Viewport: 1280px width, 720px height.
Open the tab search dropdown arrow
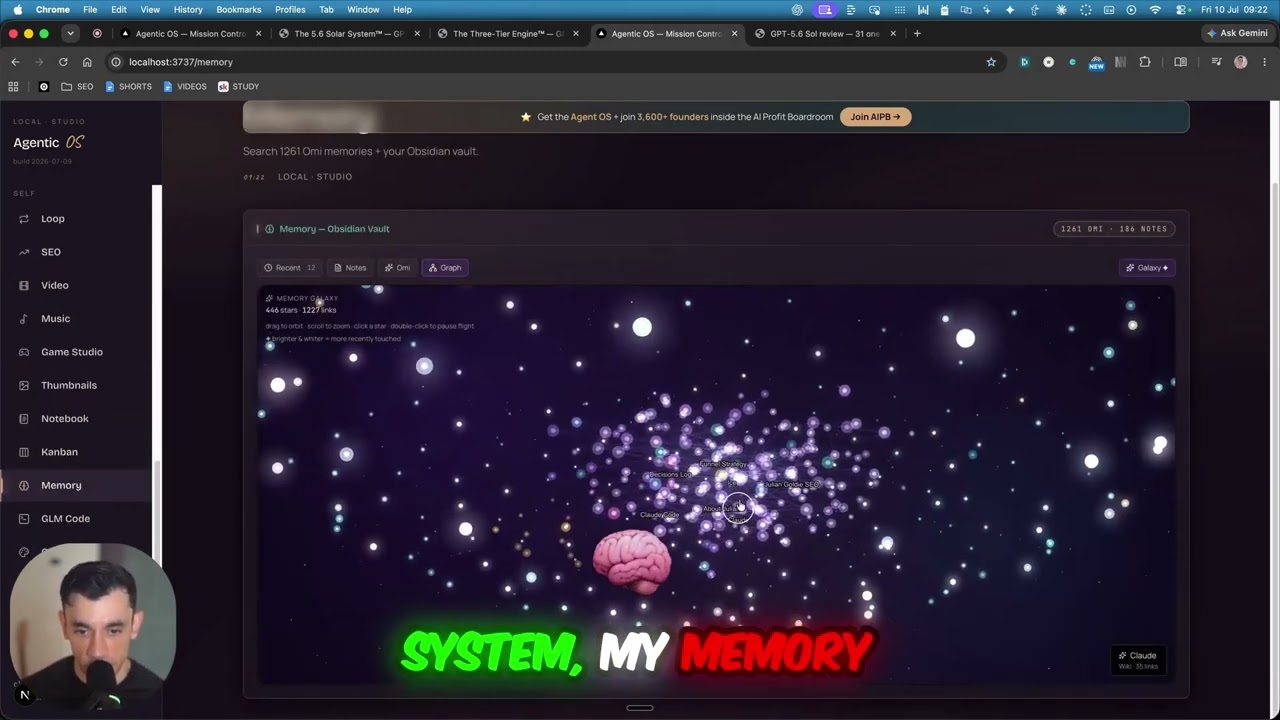[70, 33]
